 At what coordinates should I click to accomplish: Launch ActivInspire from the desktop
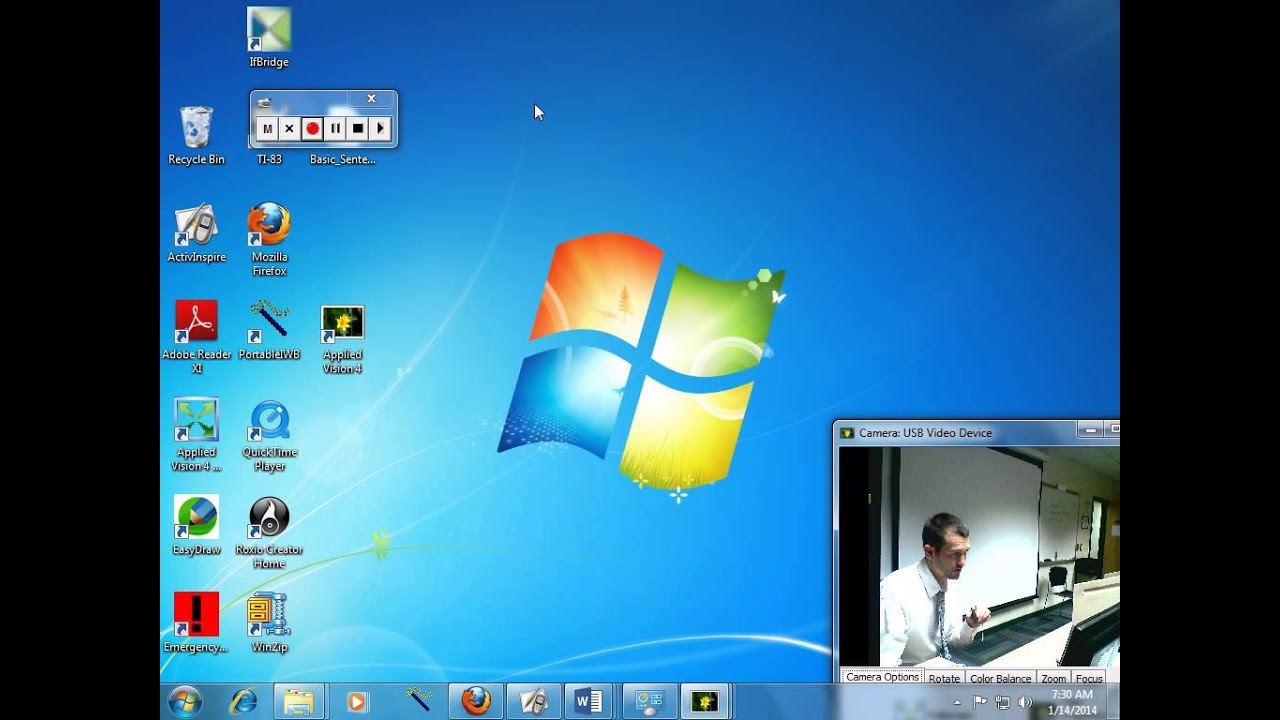196,233
